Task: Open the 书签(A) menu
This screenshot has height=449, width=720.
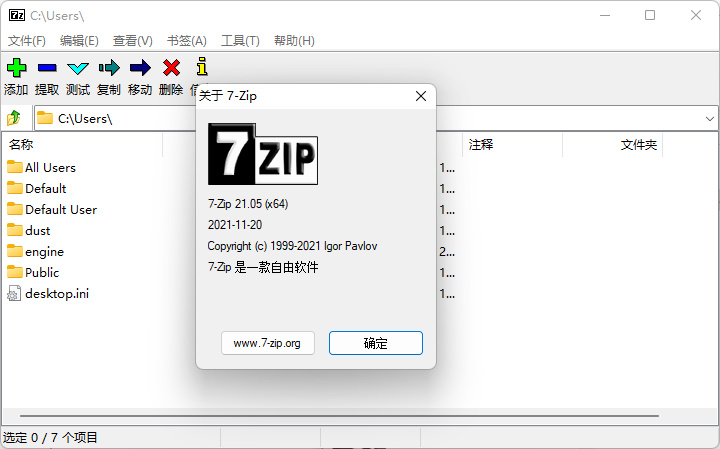Action: pyautogui.click(x=186, y=41)
